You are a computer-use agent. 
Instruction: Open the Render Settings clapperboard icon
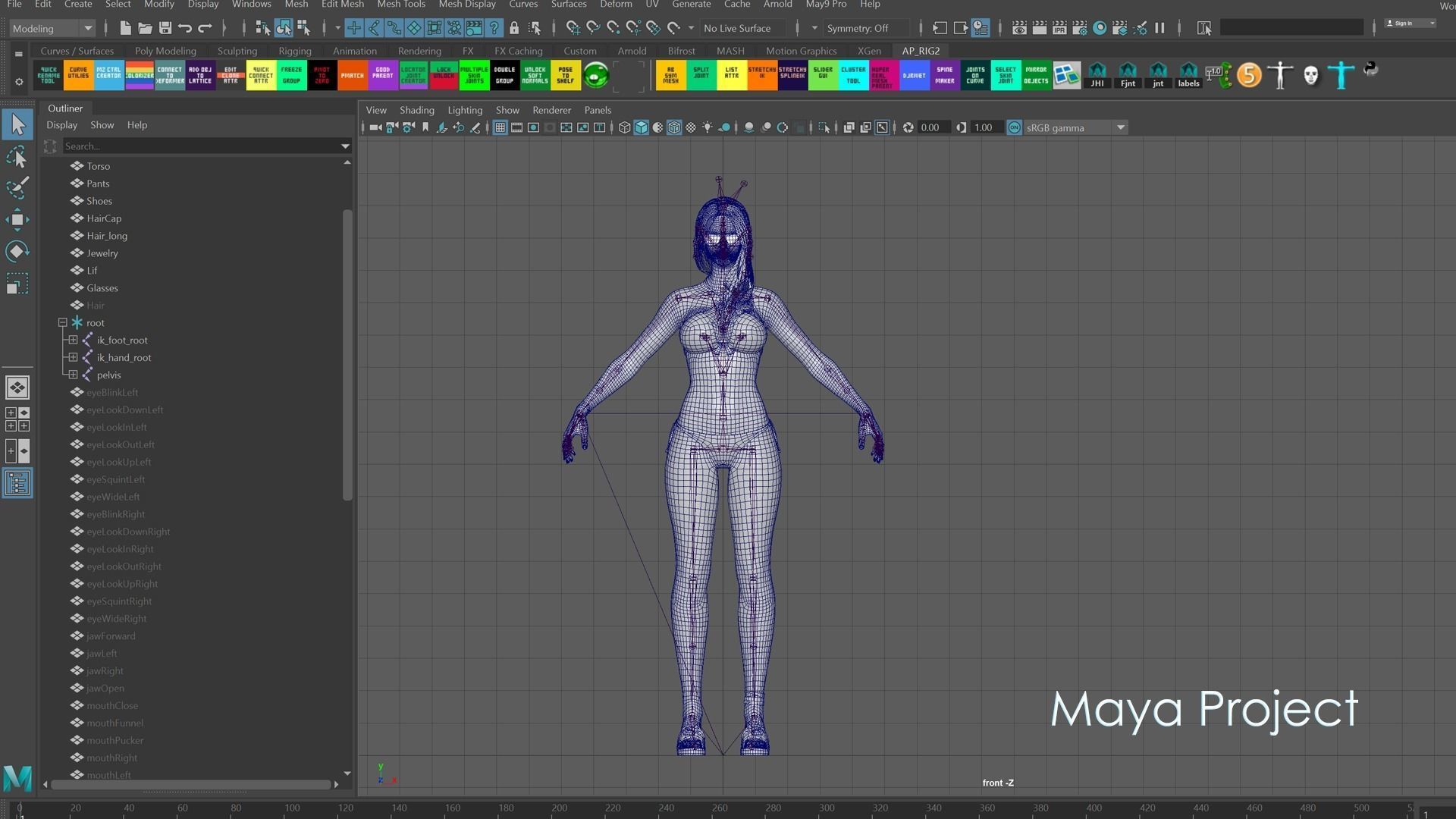(x=1079, y=28)
